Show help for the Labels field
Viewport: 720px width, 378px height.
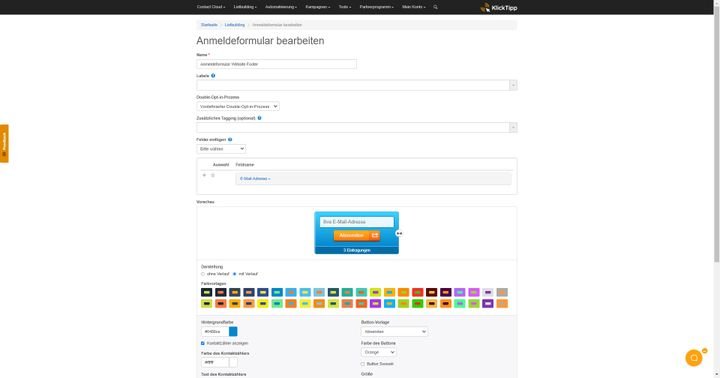(x=213, y=76)
